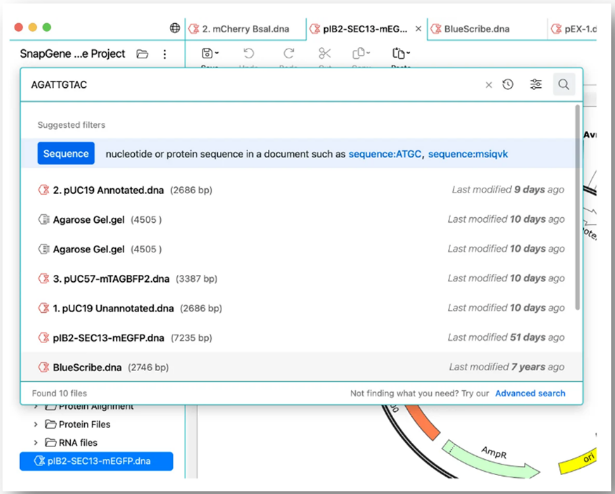Open result 2. pUC19 Annotated.dna
This screenshot has width=615, height=494.
301,190
